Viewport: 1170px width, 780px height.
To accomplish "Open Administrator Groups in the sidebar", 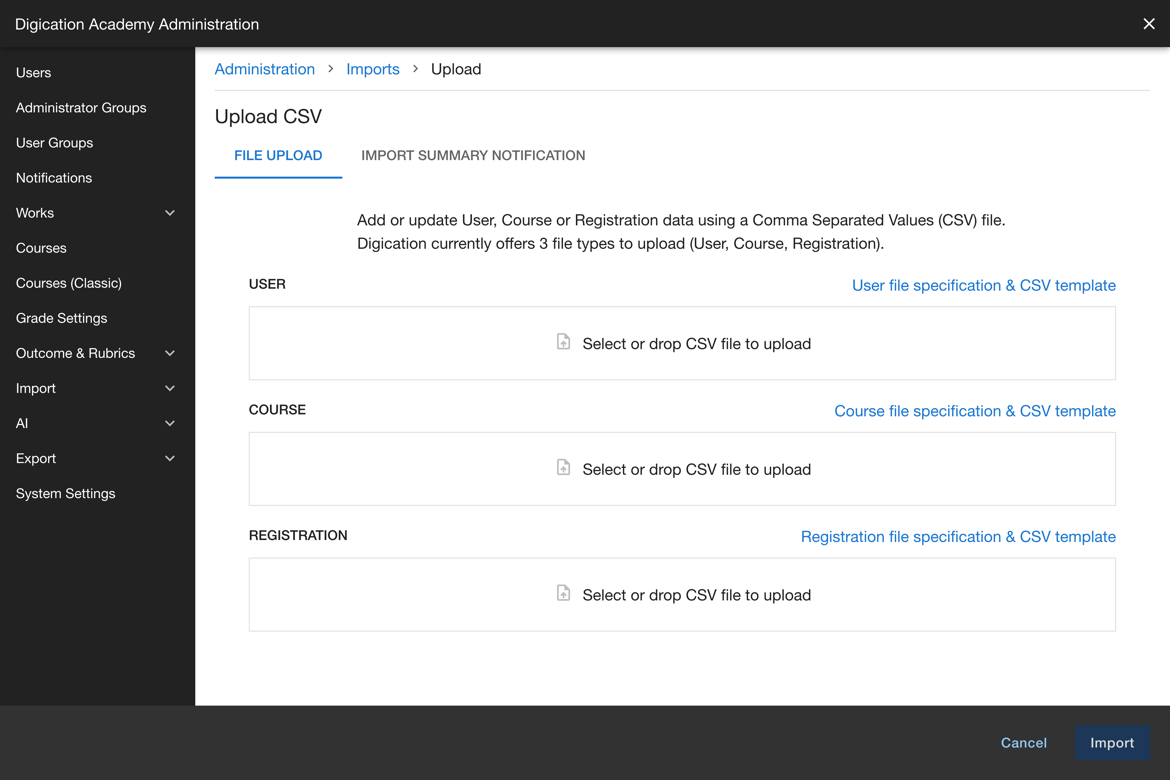I will tap(81, 107).
